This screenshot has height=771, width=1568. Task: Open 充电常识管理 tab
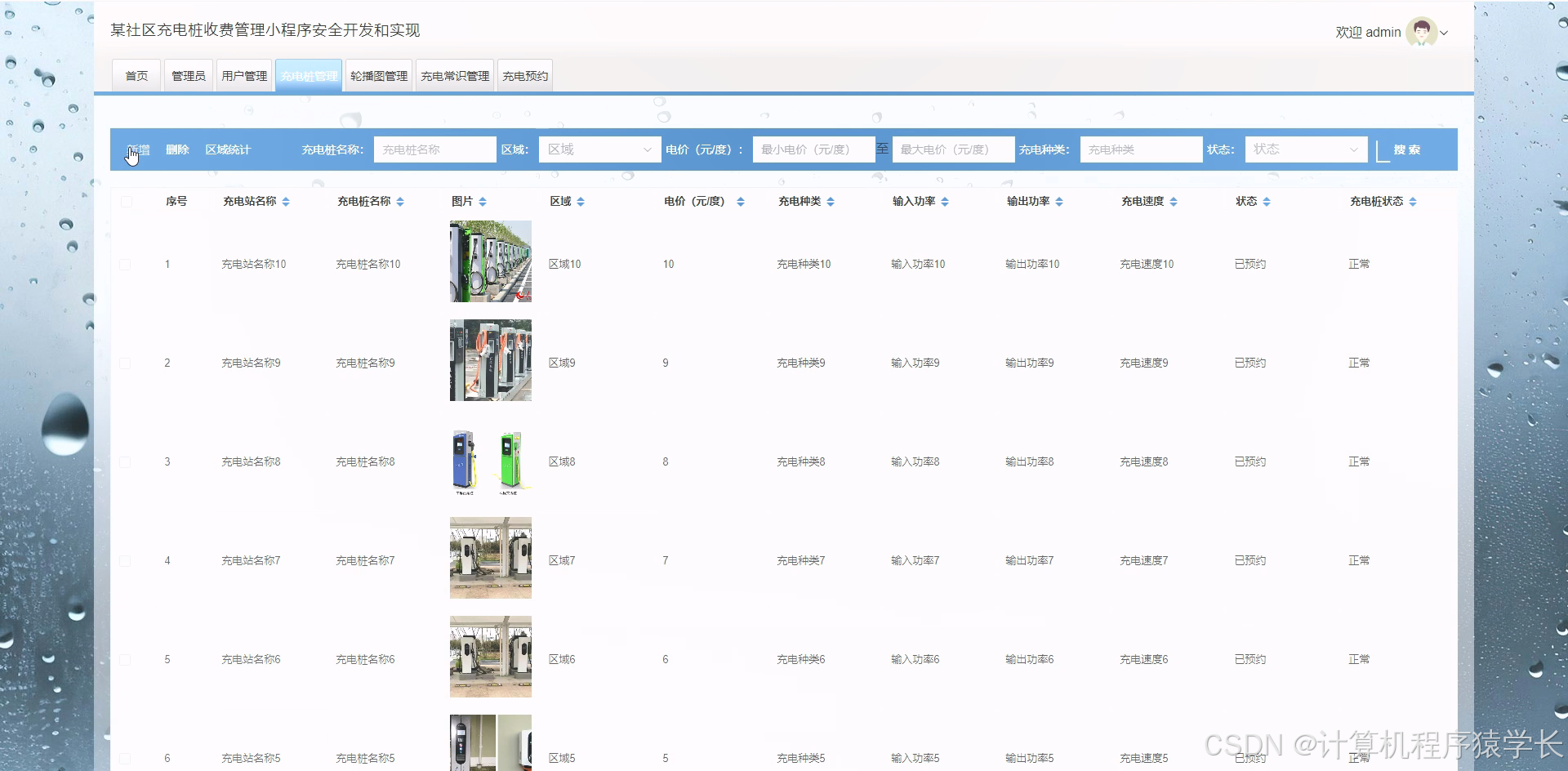click(x=455, y=76)
